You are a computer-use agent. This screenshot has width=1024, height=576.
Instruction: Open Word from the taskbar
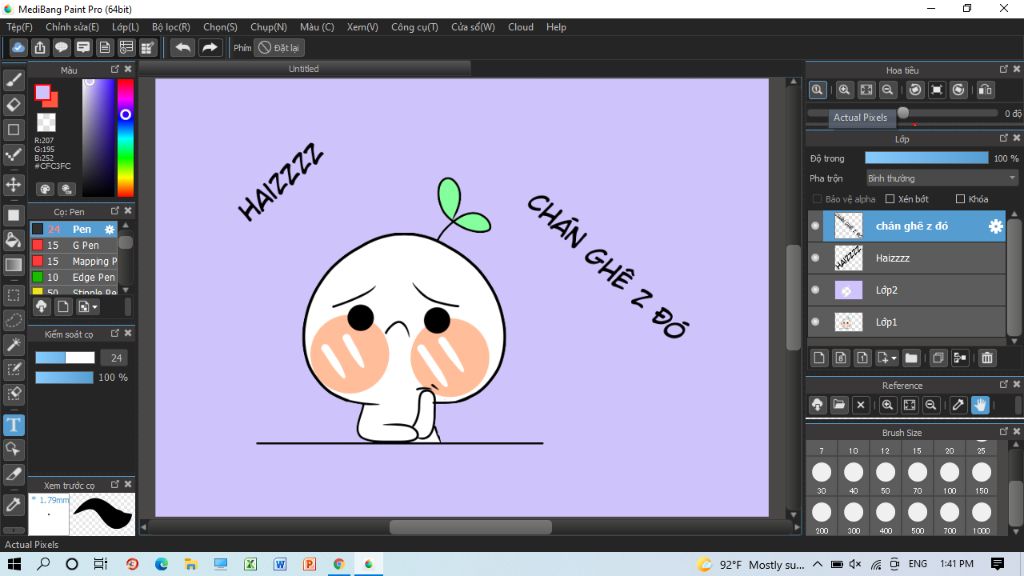pyautogui.click(x=280, y=564)
